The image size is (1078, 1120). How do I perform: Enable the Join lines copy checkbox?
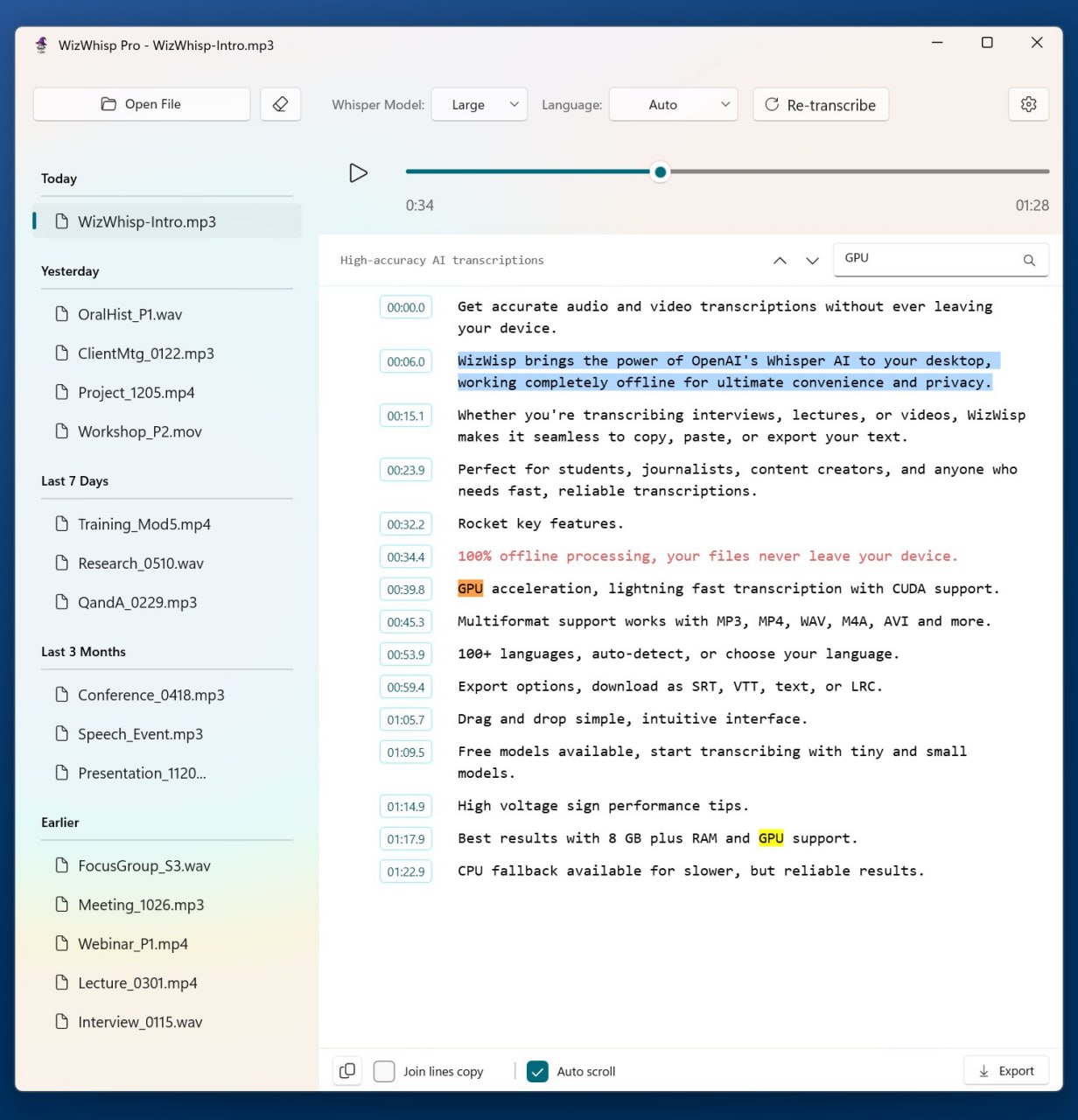[384, 1071]
